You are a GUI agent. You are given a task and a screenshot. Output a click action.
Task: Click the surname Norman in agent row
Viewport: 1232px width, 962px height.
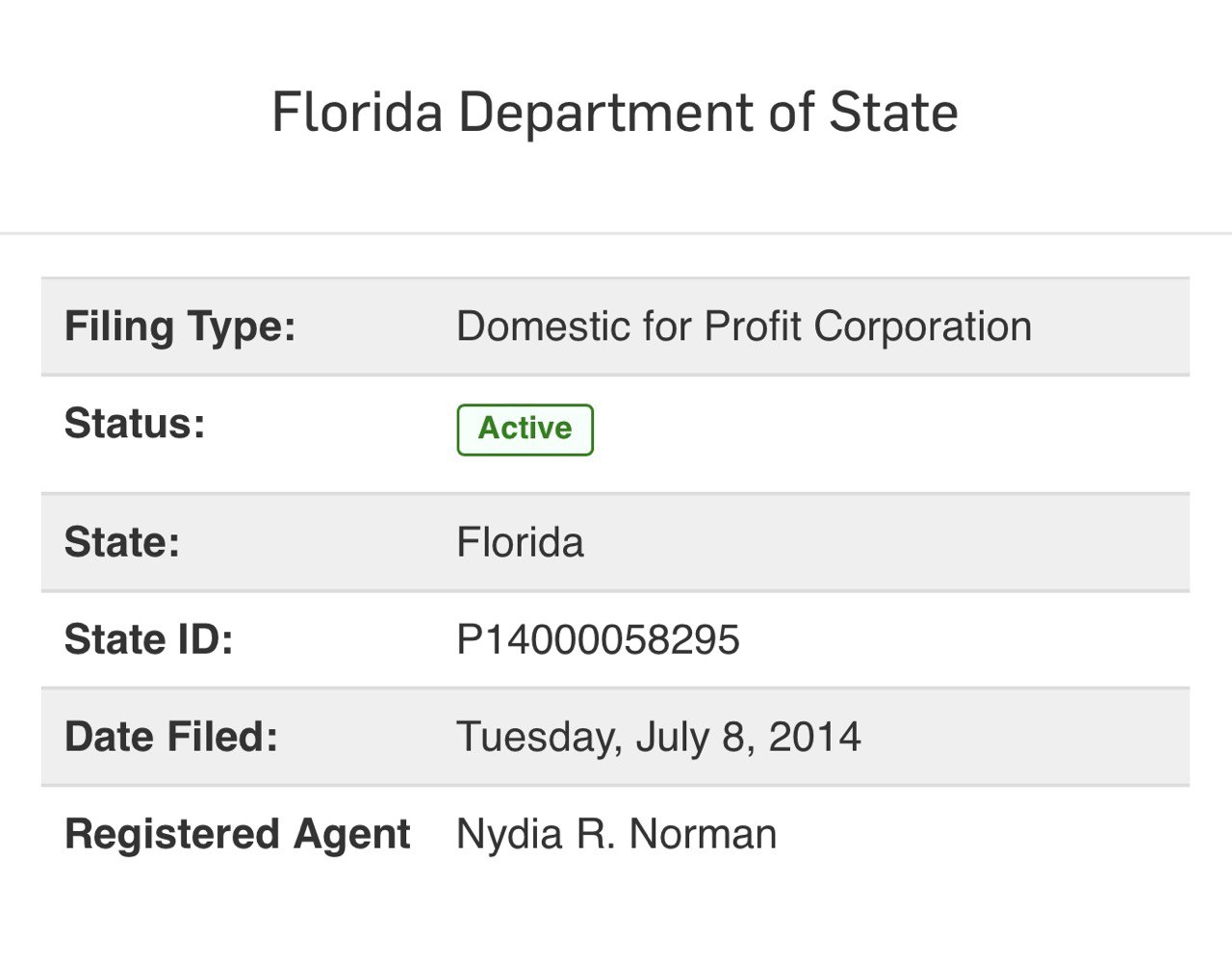(x=703, y=834)
